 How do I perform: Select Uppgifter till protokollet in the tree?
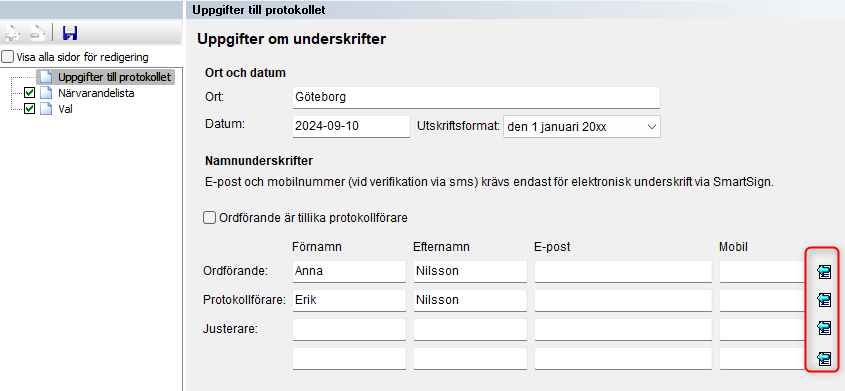(114, 77)
